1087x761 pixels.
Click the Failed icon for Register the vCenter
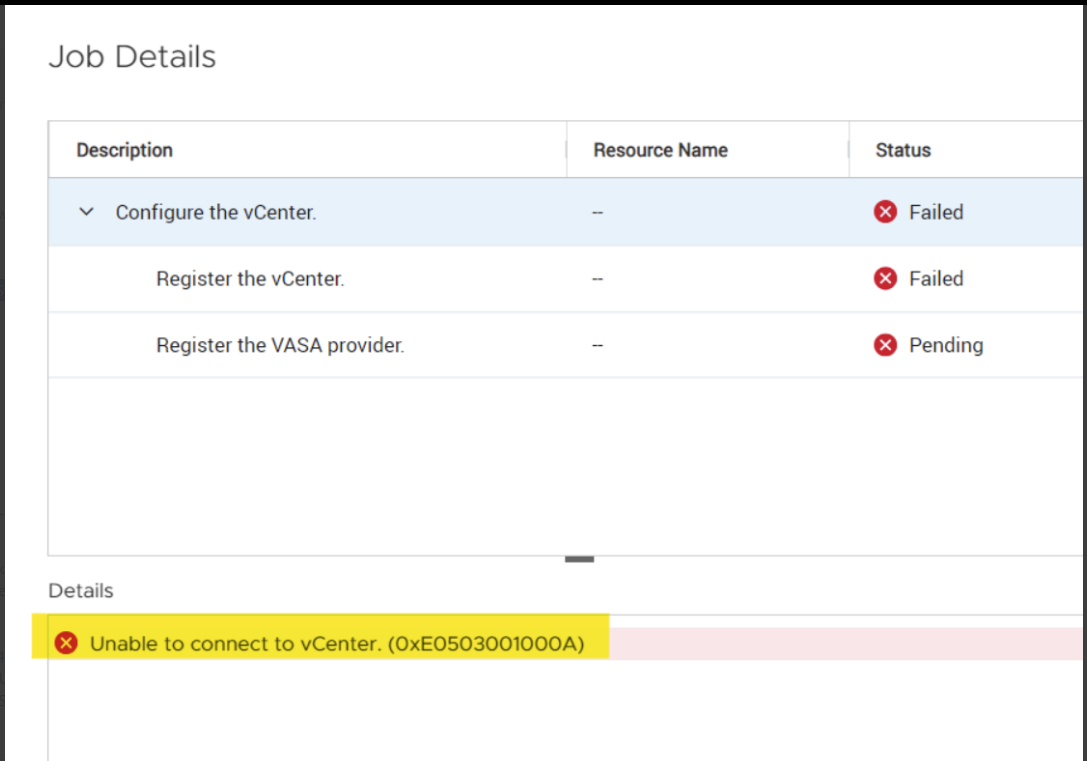click(x=885, y=279)
